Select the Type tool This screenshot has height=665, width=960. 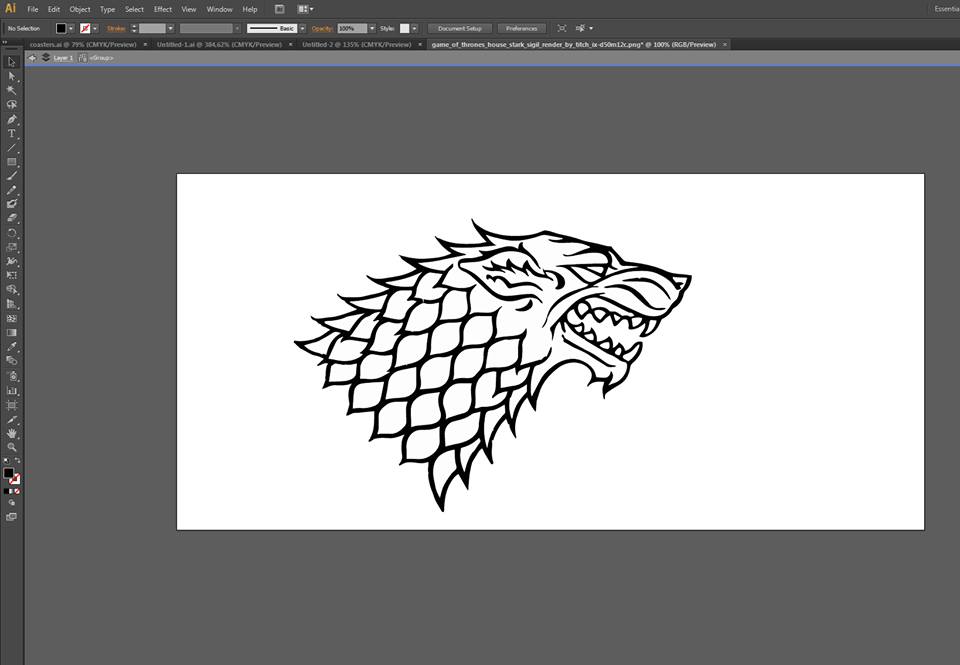click(x=12, y=133)
